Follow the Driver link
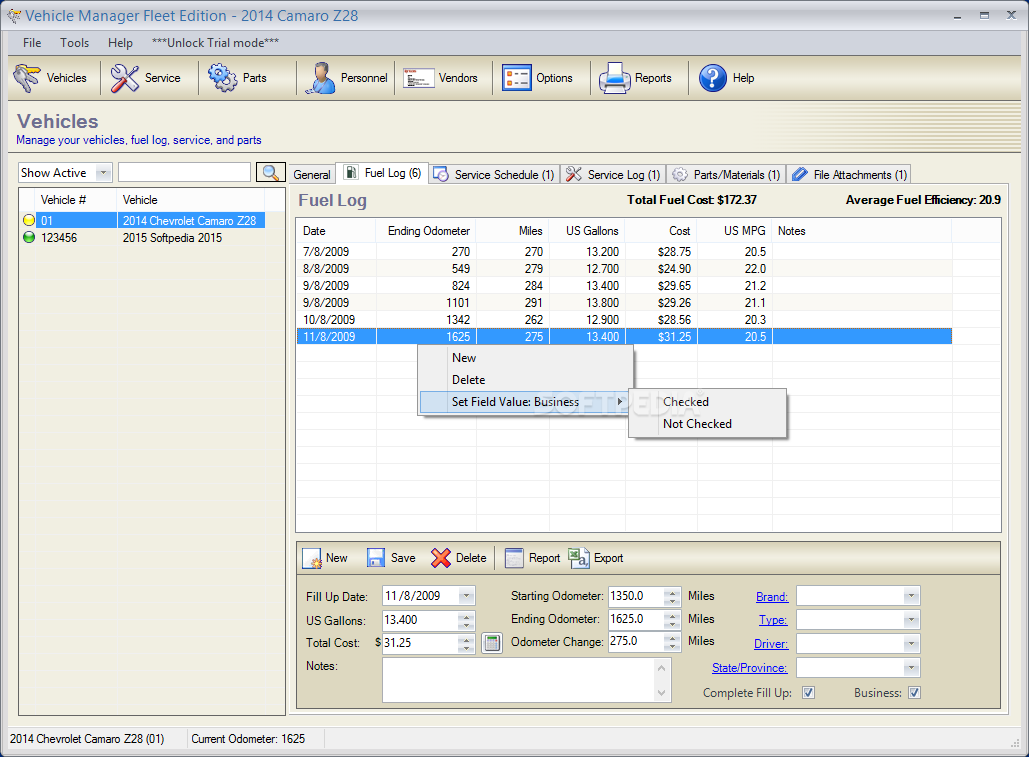This screenshot has width=1029, height=757. pyautogui.click(x=771, y=644)
